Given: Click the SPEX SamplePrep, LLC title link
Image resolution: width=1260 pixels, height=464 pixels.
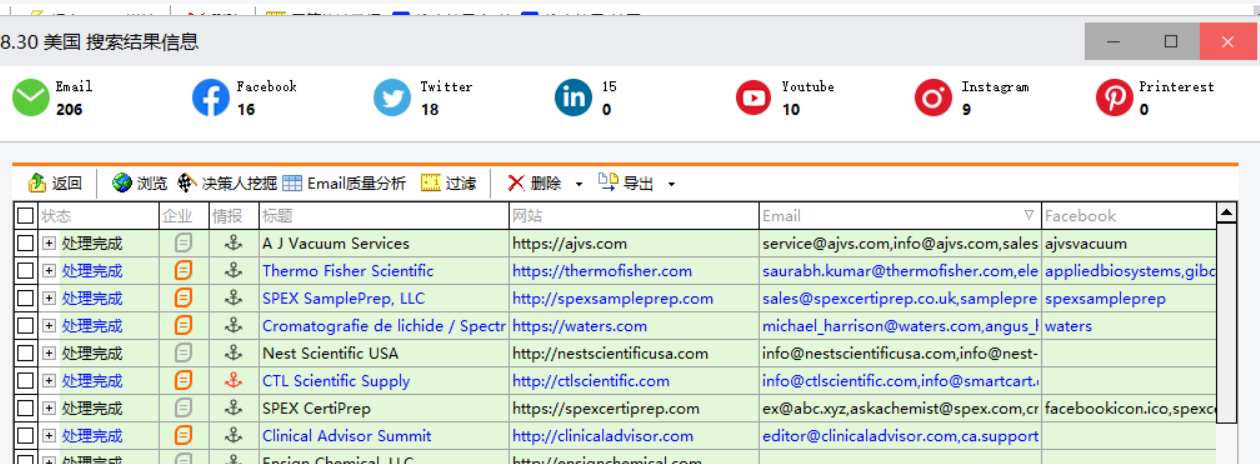Looking at the screenshot, I should point(343,298).
